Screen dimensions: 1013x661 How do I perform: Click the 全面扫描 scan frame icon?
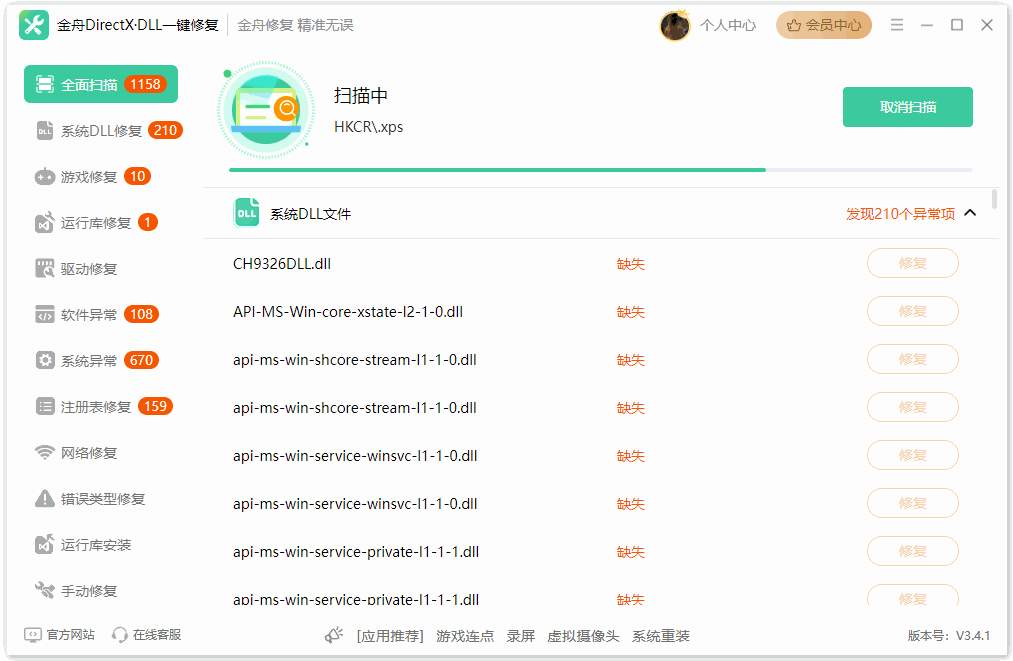(45, 84)
